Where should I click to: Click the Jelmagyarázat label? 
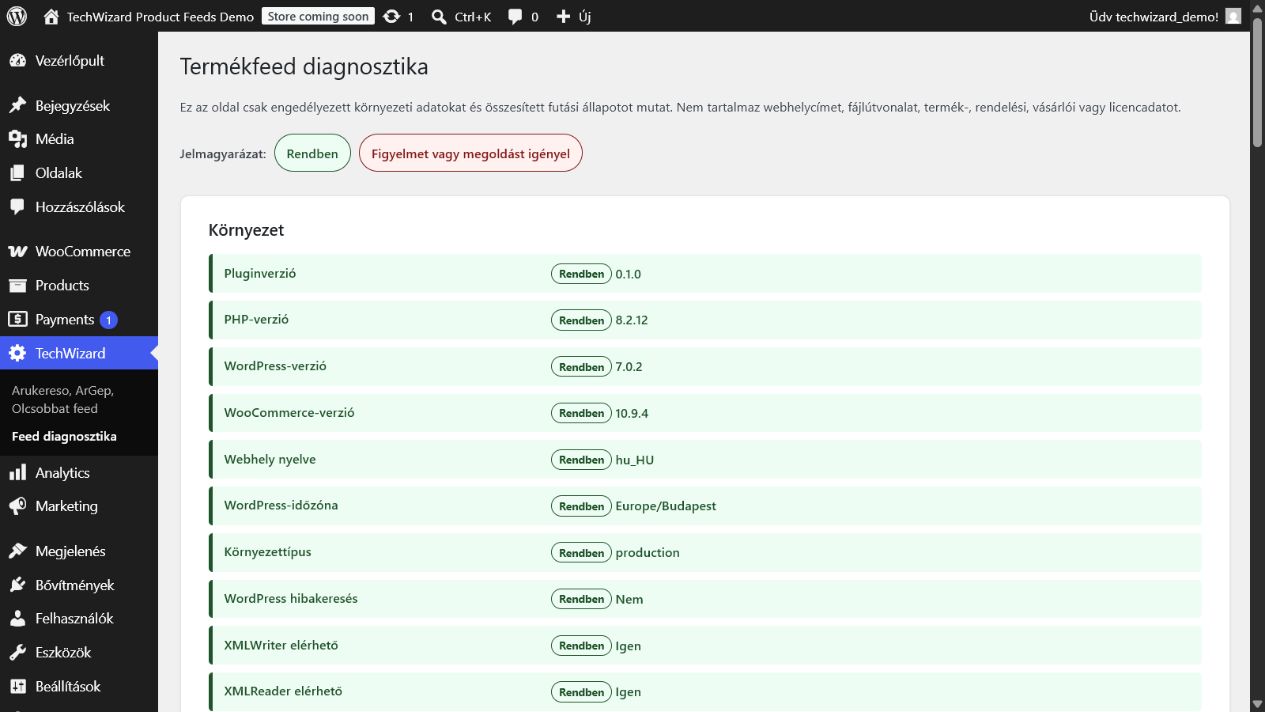click(x=223, y=154)
